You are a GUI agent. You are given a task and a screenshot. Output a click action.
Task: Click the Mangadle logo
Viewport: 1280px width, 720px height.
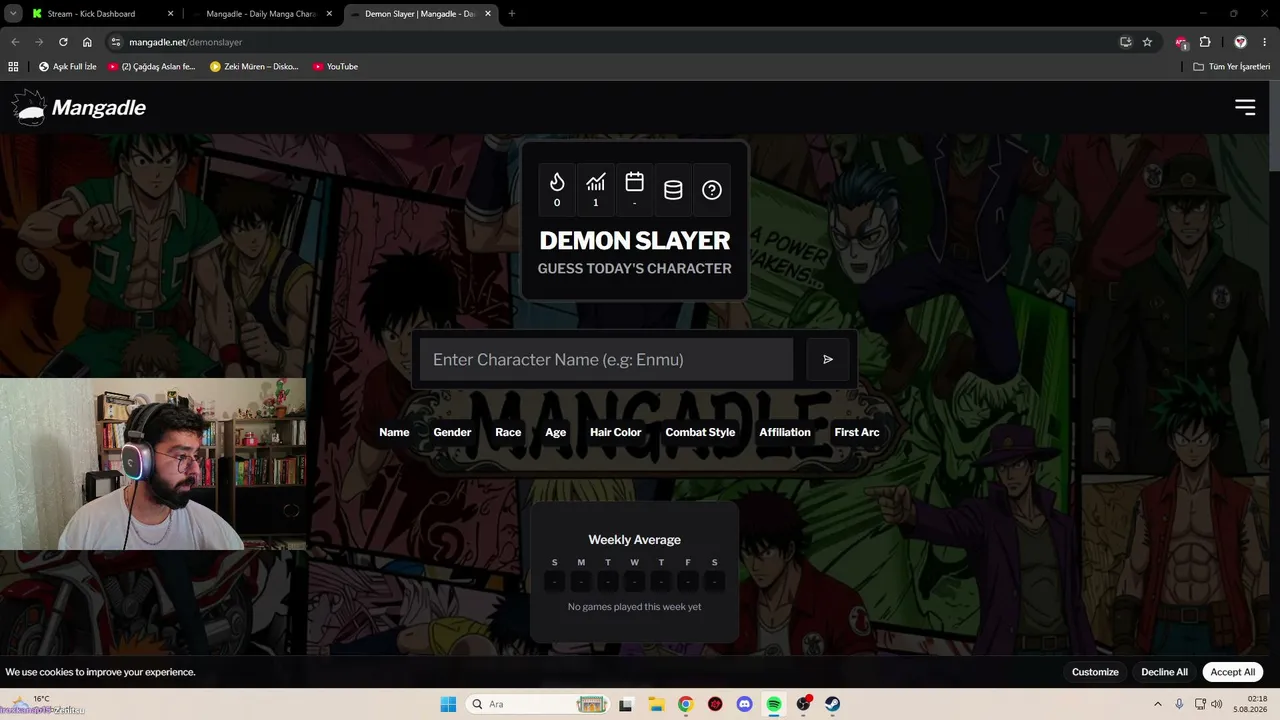(x=79, y=107)
